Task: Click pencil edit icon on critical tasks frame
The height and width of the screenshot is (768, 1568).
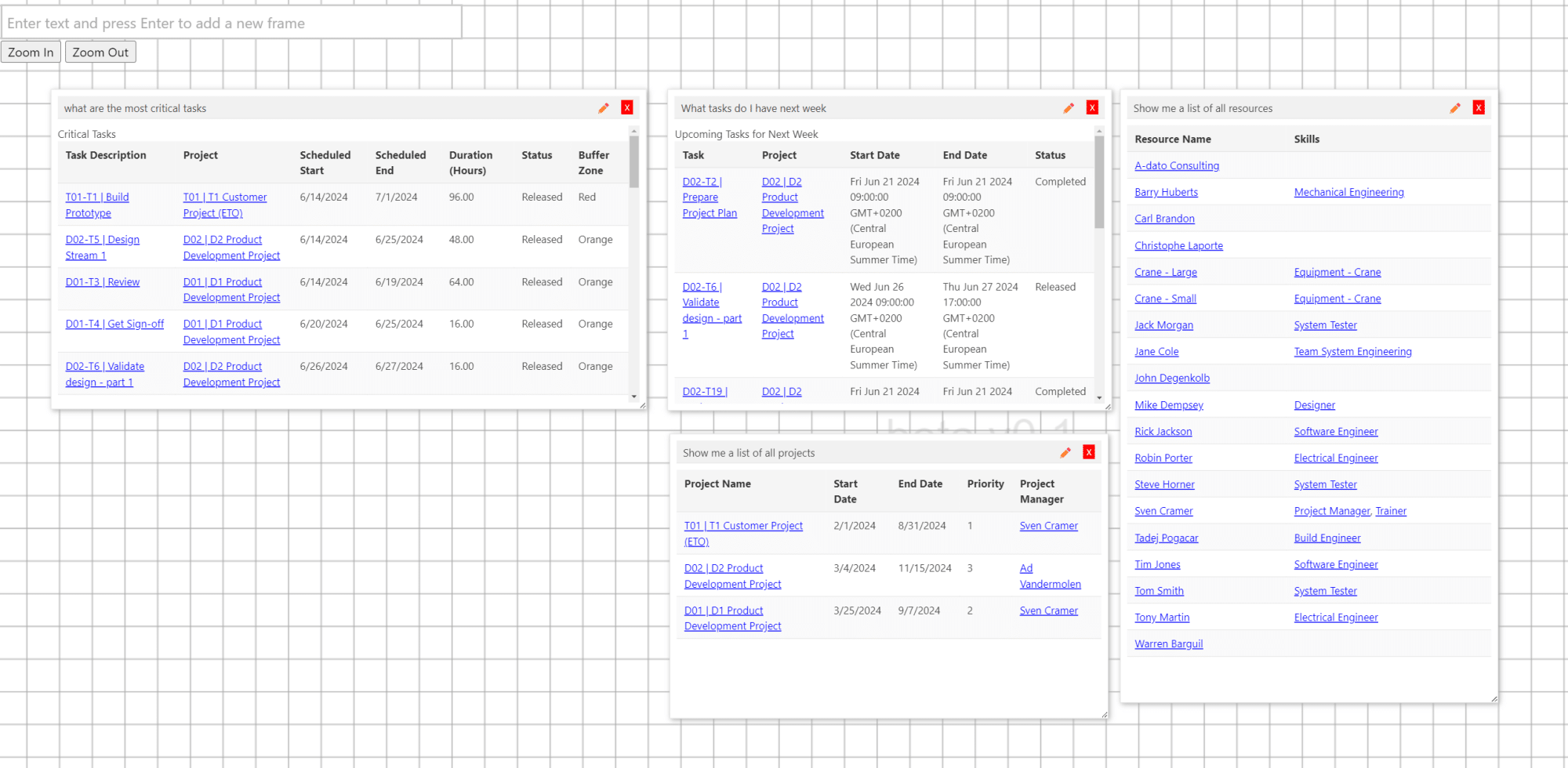Action: click(603, 108)
